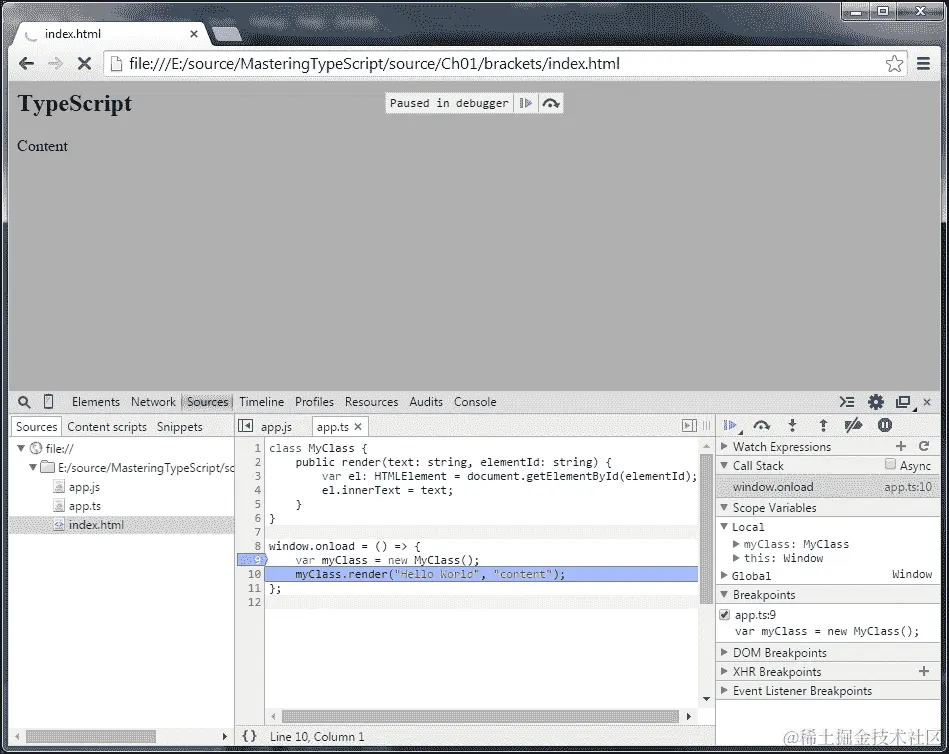Image resolution: width=949 pixels, height=754 pixels.
Task: Pretty print with the curly braces icon
Action: 249,736
